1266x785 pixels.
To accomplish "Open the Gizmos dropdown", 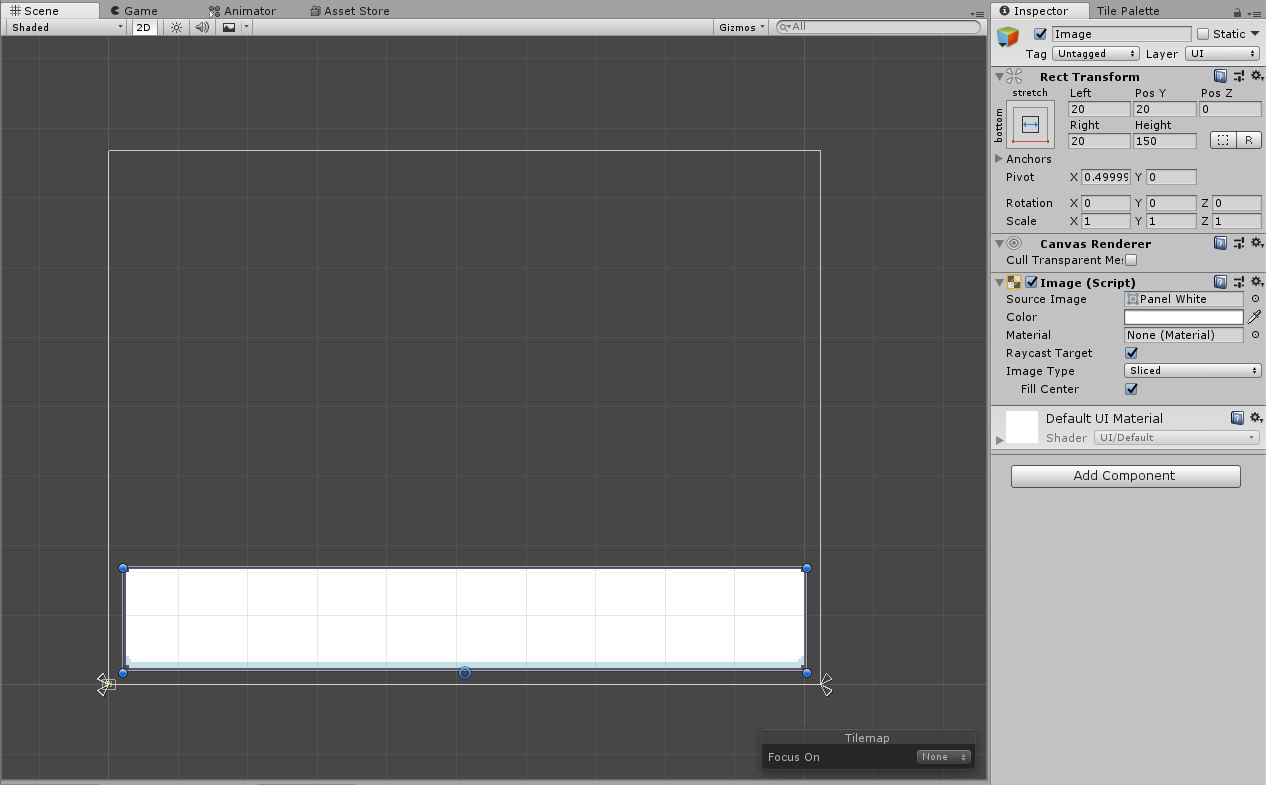I will (742, 27).
